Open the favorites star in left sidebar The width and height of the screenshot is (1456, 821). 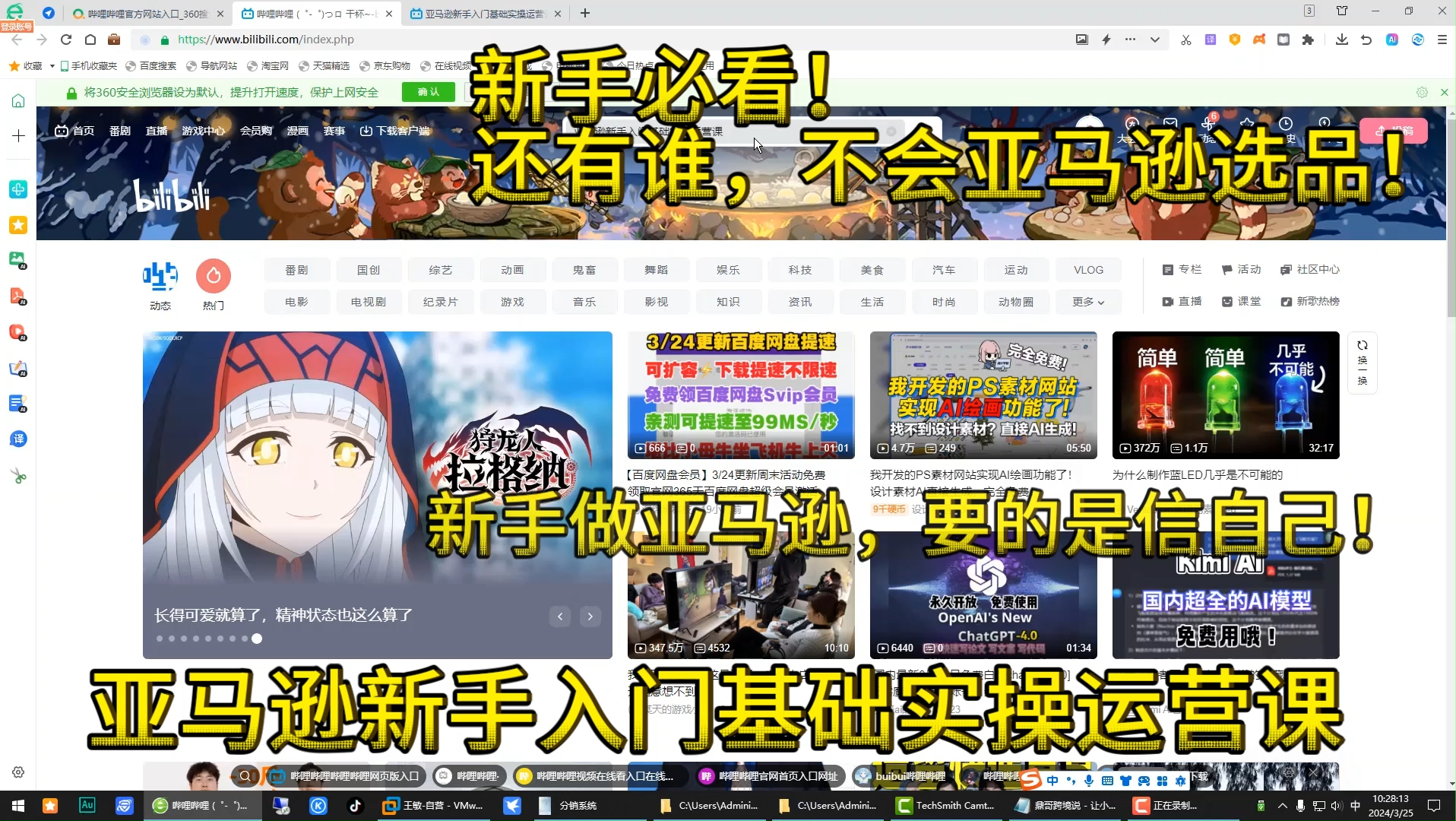click(18, 225)
